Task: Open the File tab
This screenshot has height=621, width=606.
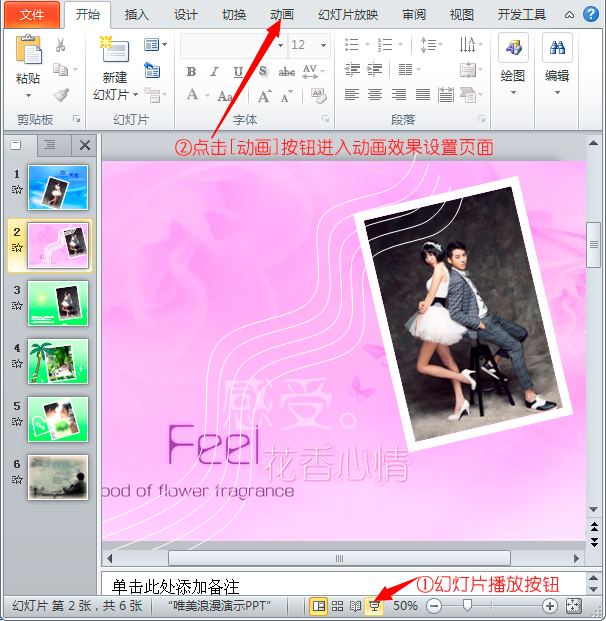Action: point(32,15)
